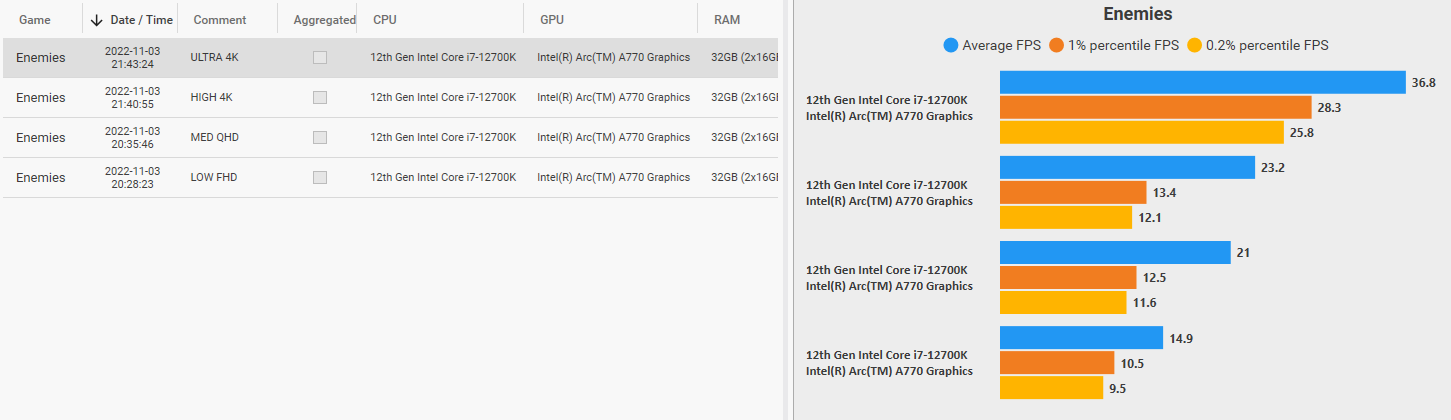1451x420 pixels.
Task: Toggle the 0.2% percentile FPS legend dot
Action: [x=1194, y=45]
